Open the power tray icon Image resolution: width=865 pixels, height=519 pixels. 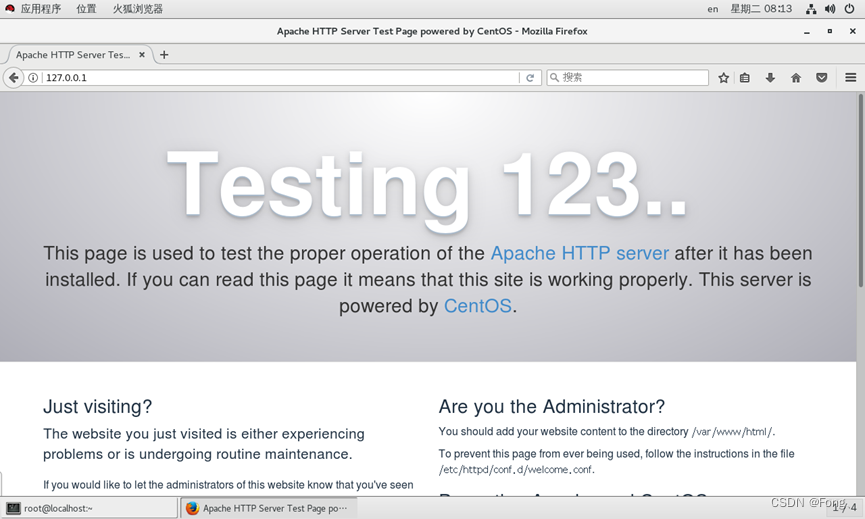(x=850, y=9)
